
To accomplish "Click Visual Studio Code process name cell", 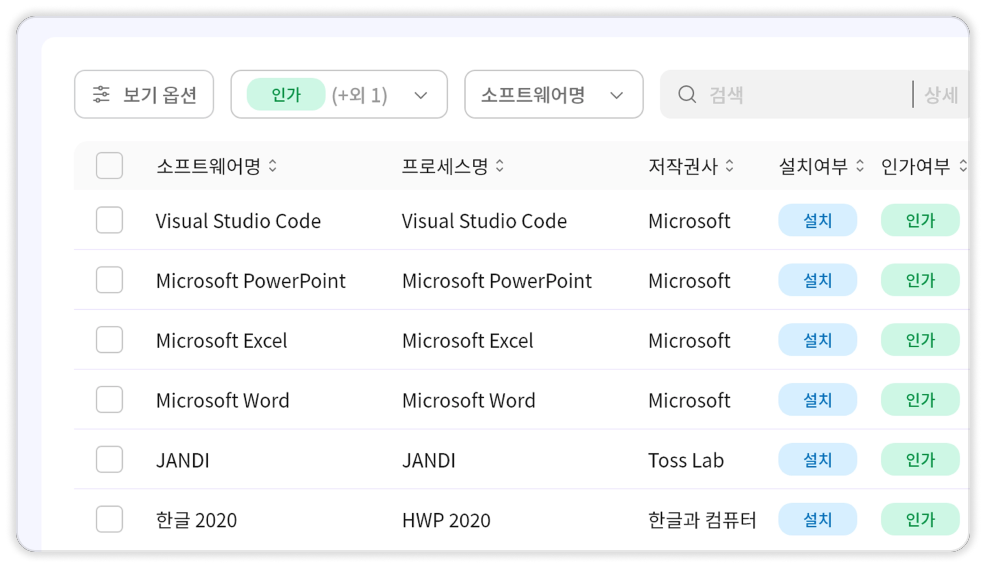I will pyautogui.click(x=484, y=221).
